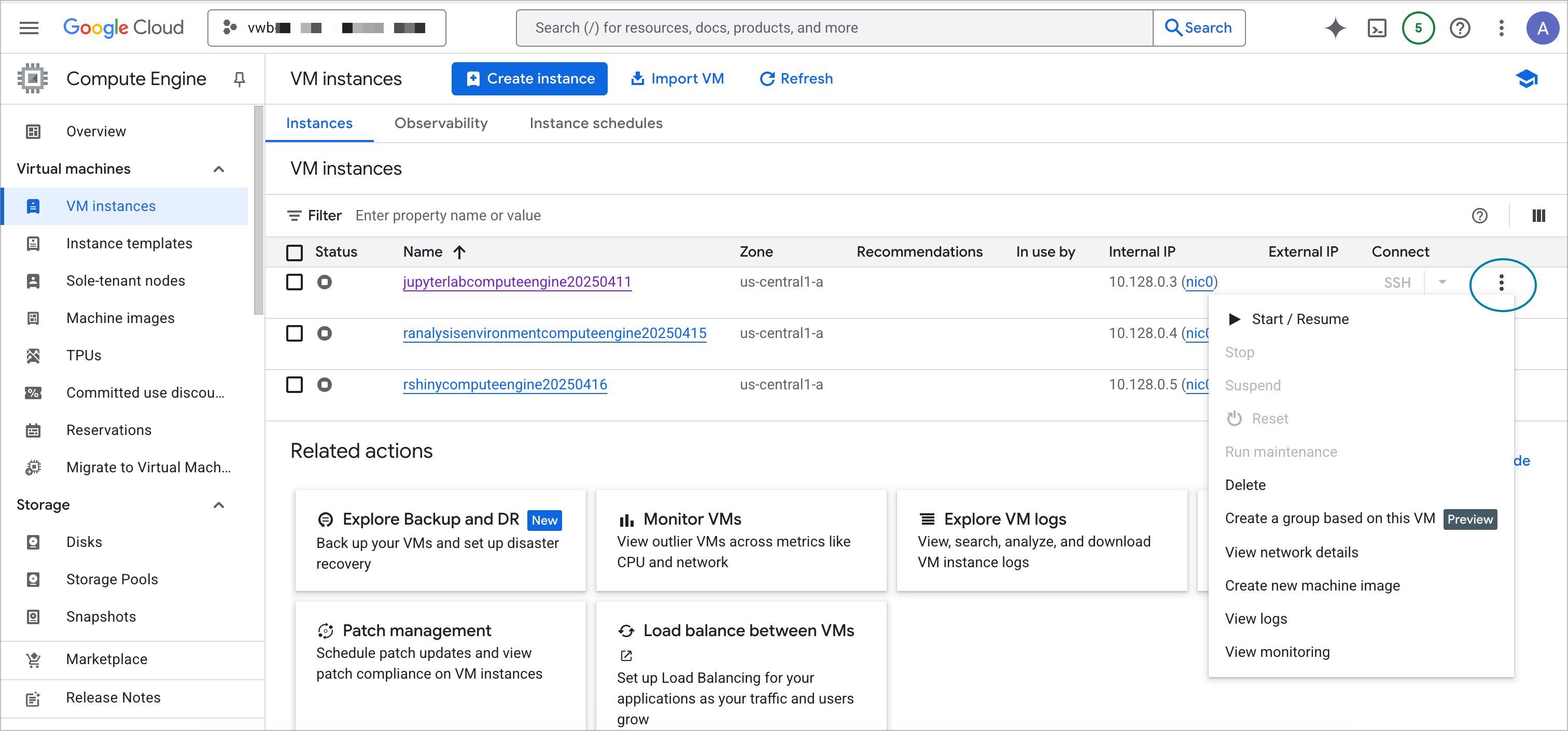Switch to Instance schedules tab
Viewport: 1568px width, 731px height.
[596, 123]
